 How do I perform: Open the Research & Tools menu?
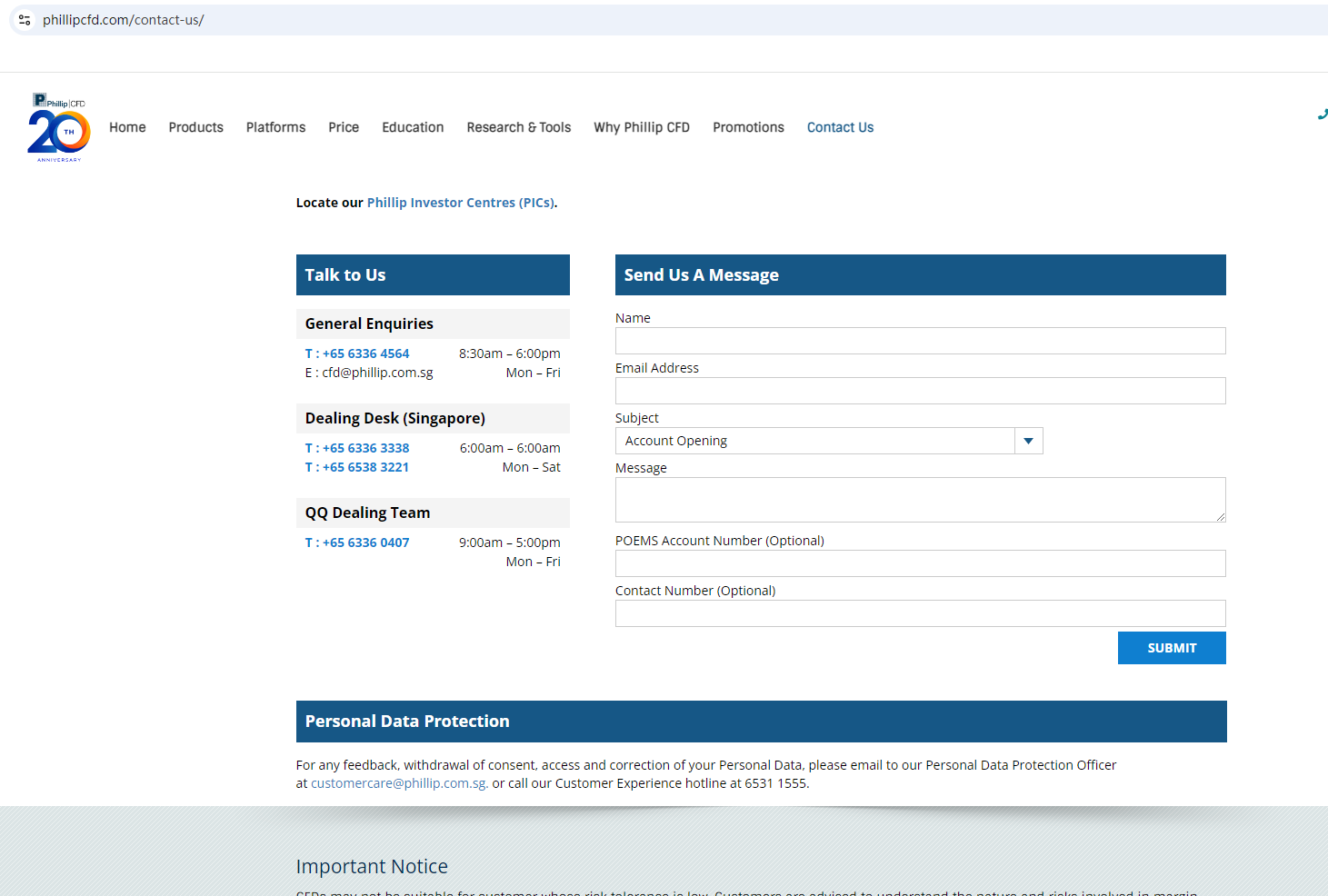(x=519, y=127)
